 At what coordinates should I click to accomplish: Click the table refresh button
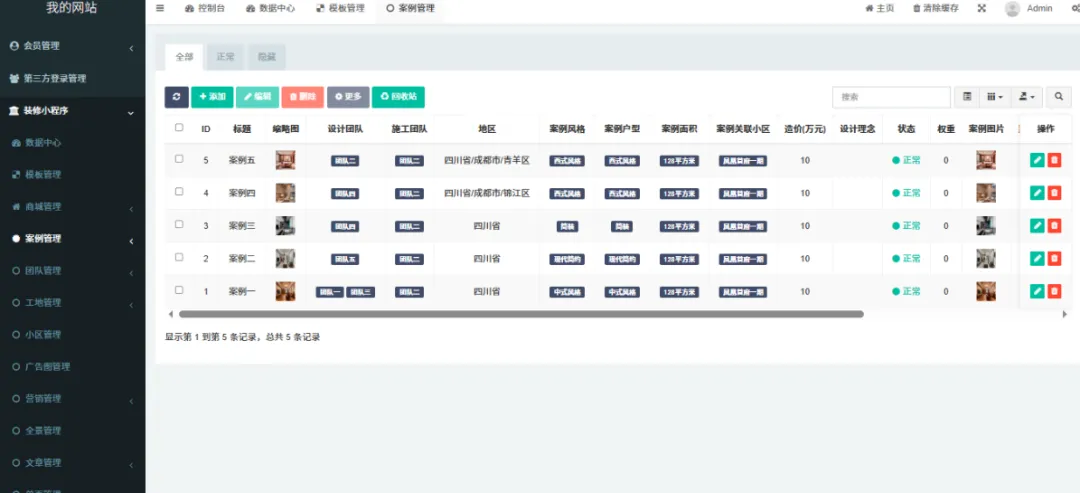176,97
